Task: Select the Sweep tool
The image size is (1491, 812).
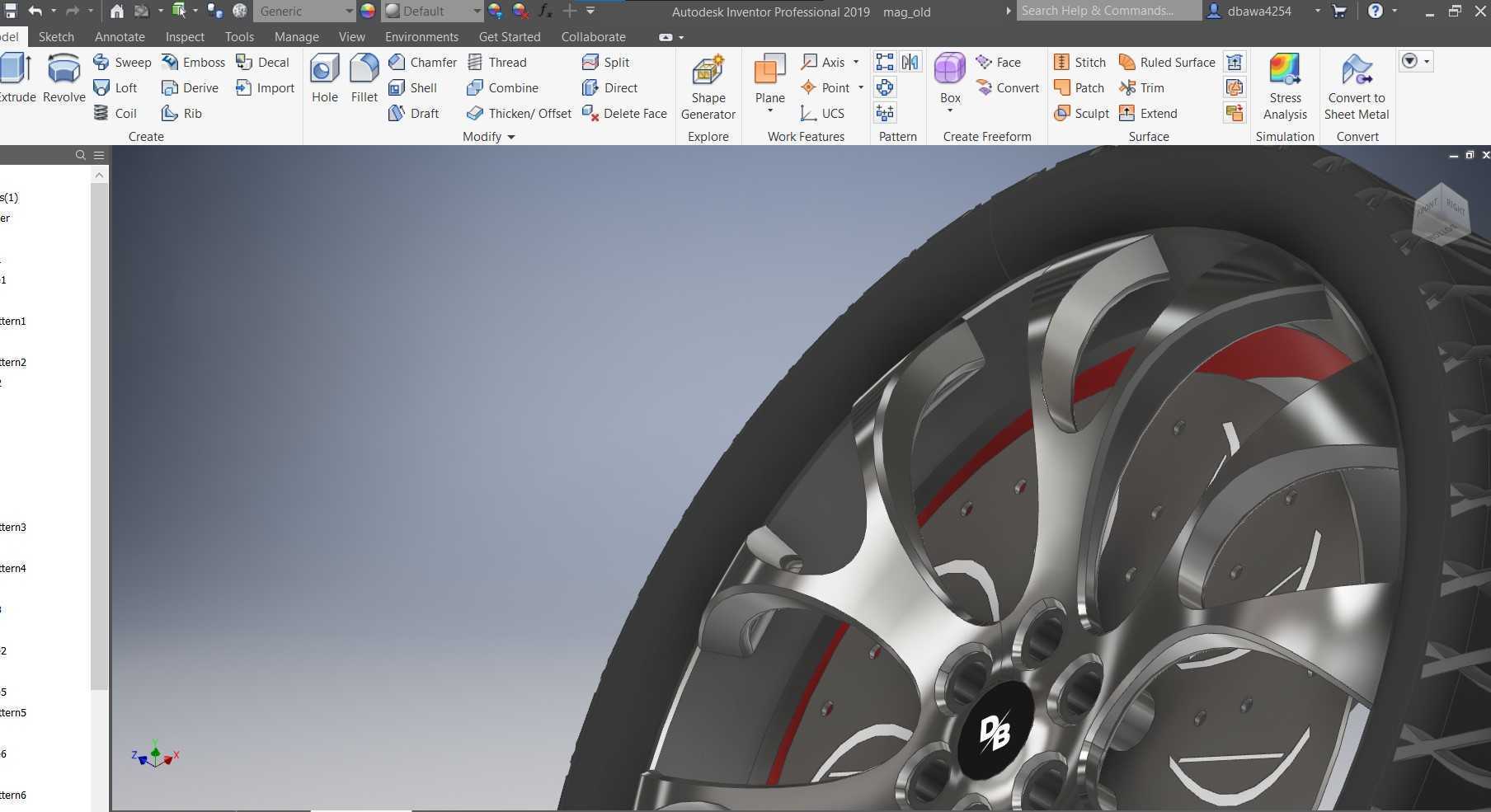Action: coord(122,62)
